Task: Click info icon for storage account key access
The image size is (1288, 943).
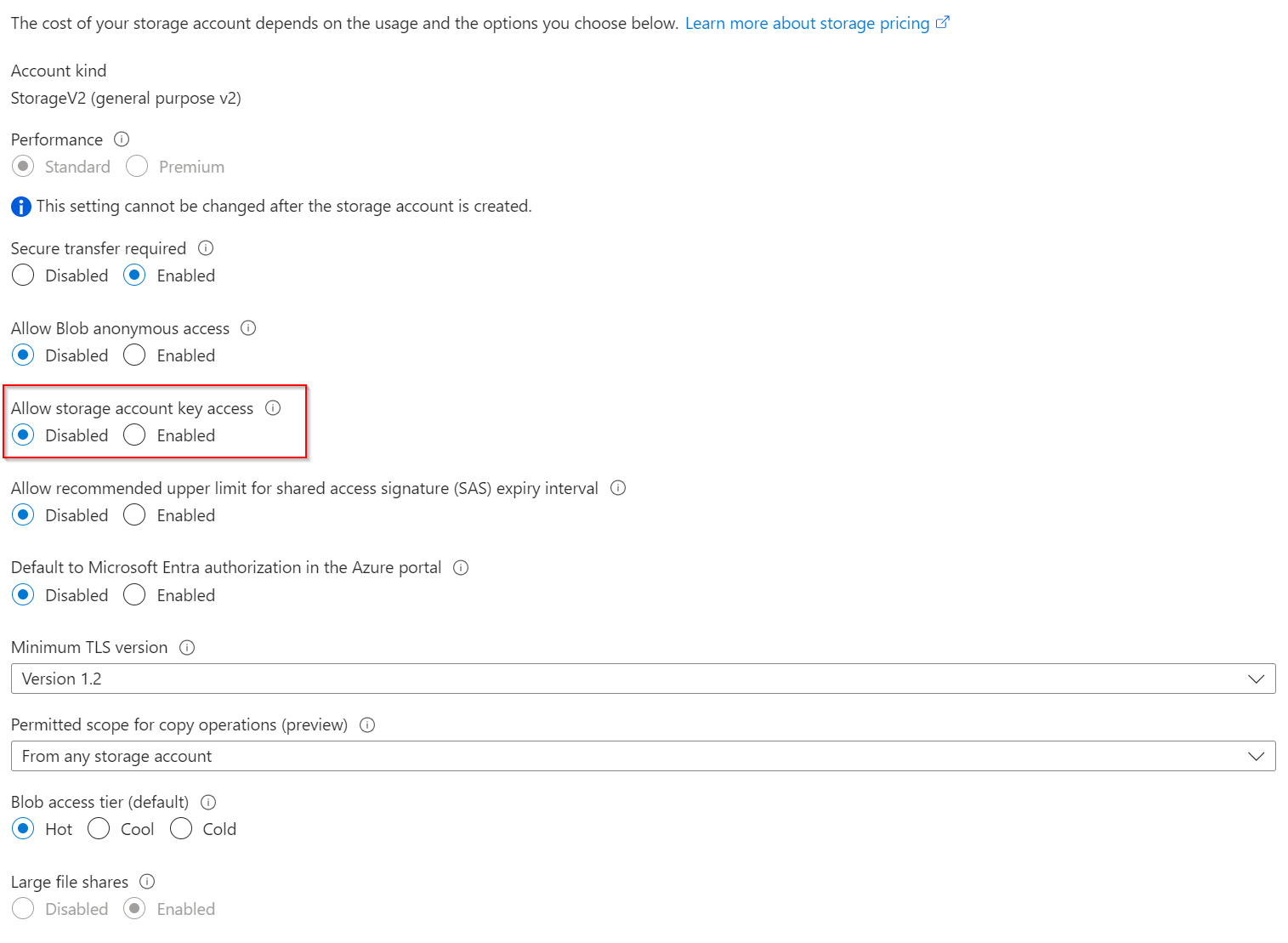Action: pos(273,408)
